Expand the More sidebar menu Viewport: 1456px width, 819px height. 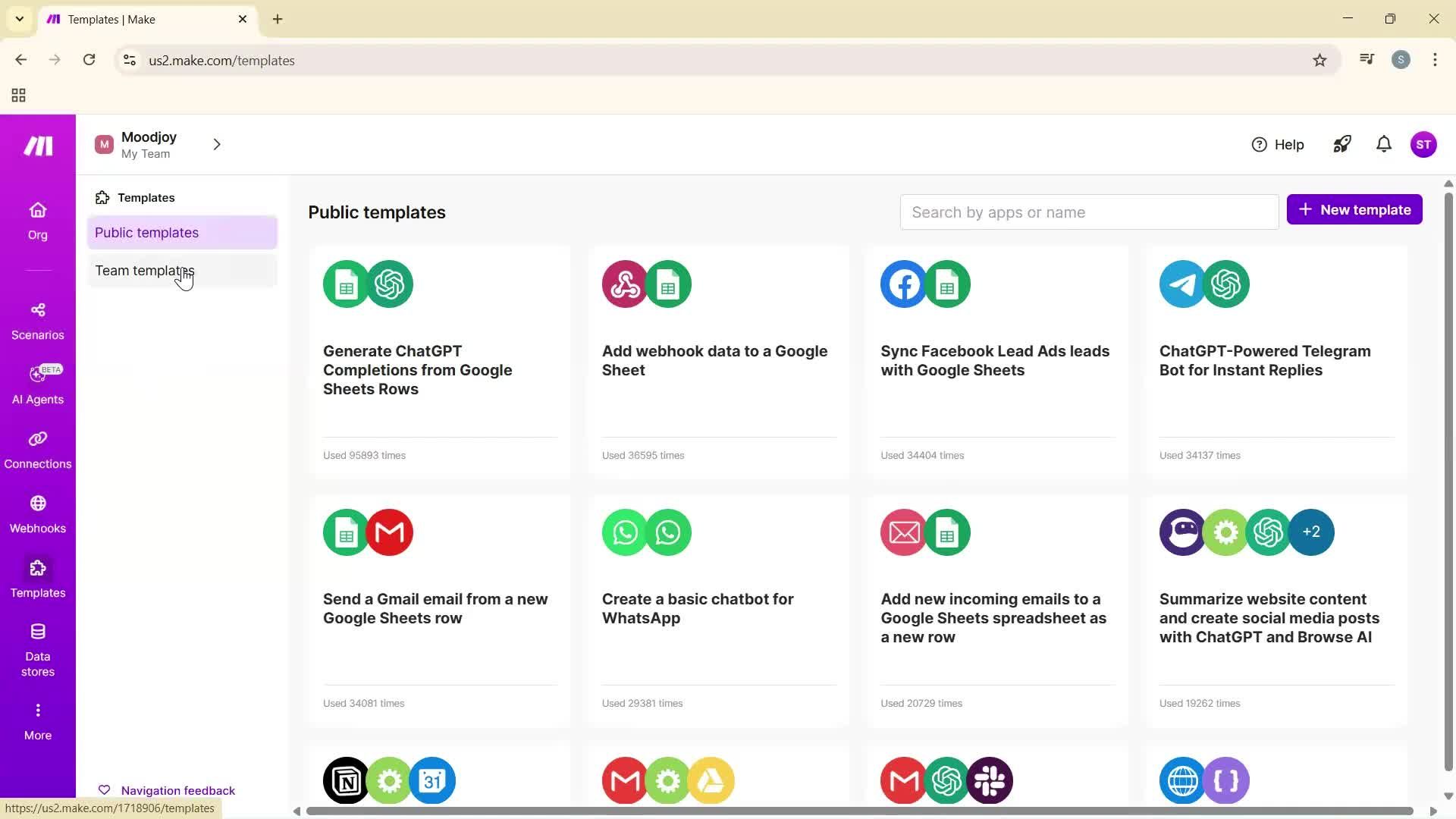pyautogui.click(x=37, y=720)
